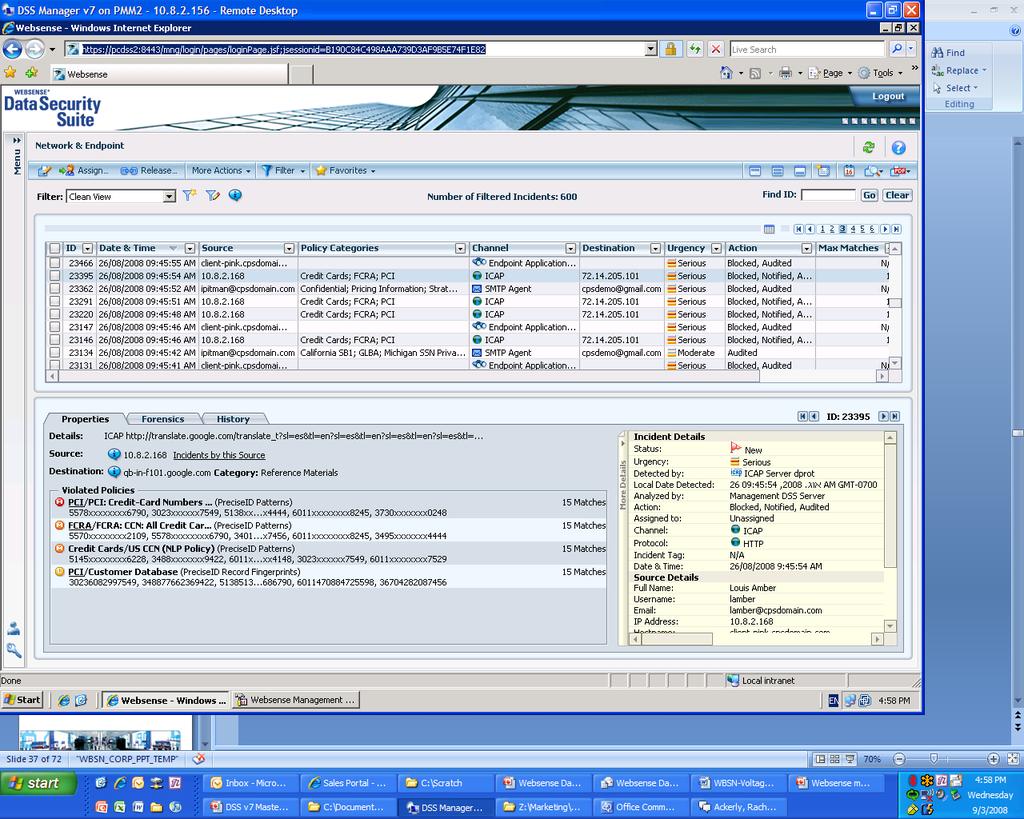
Task: Expand the Menu sidebar with double arrows
Action: [x=17, y=140]
